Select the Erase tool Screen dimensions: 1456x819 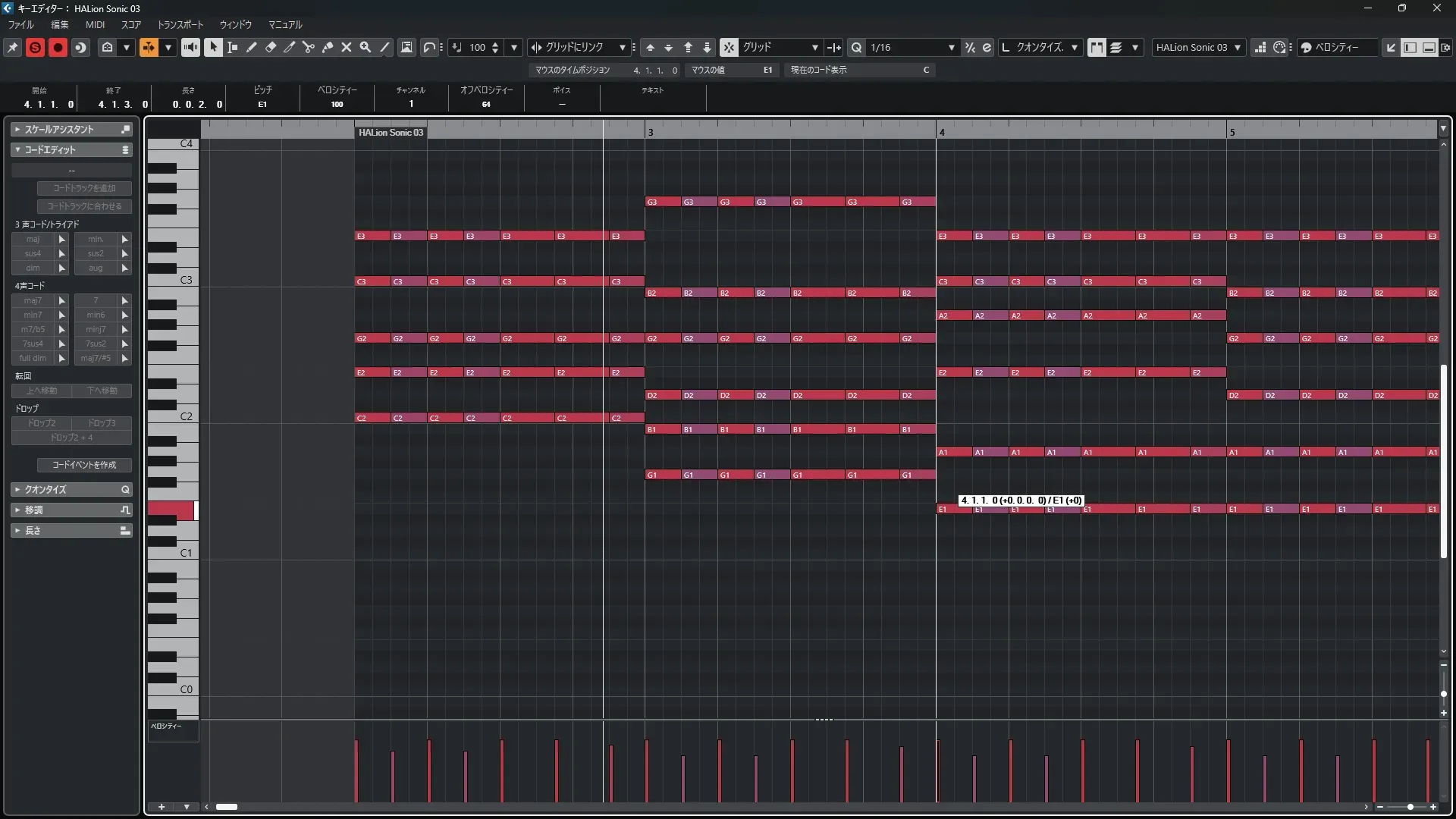click(271, 47)
